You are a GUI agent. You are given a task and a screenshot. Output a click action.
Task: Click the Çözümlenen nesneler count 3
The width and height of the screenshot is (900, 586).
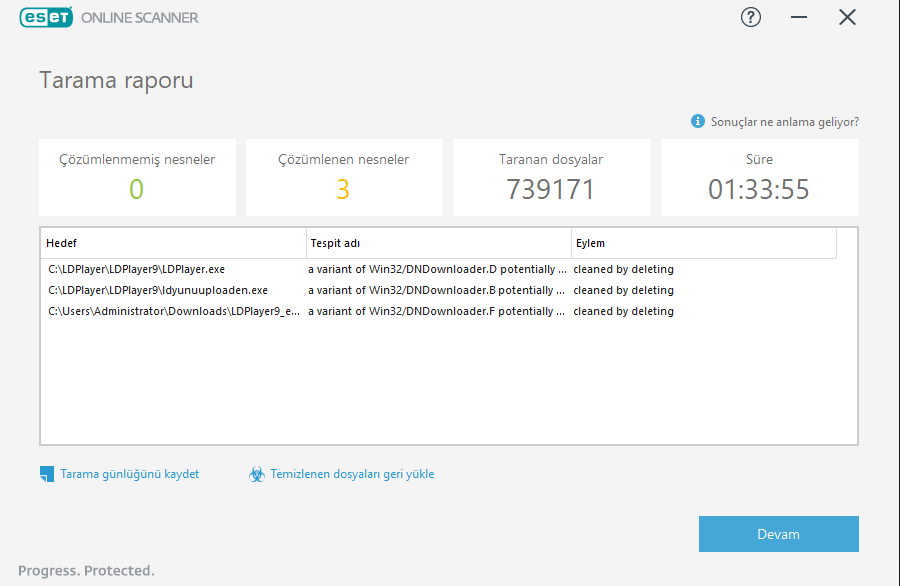(x=343, y=189)
